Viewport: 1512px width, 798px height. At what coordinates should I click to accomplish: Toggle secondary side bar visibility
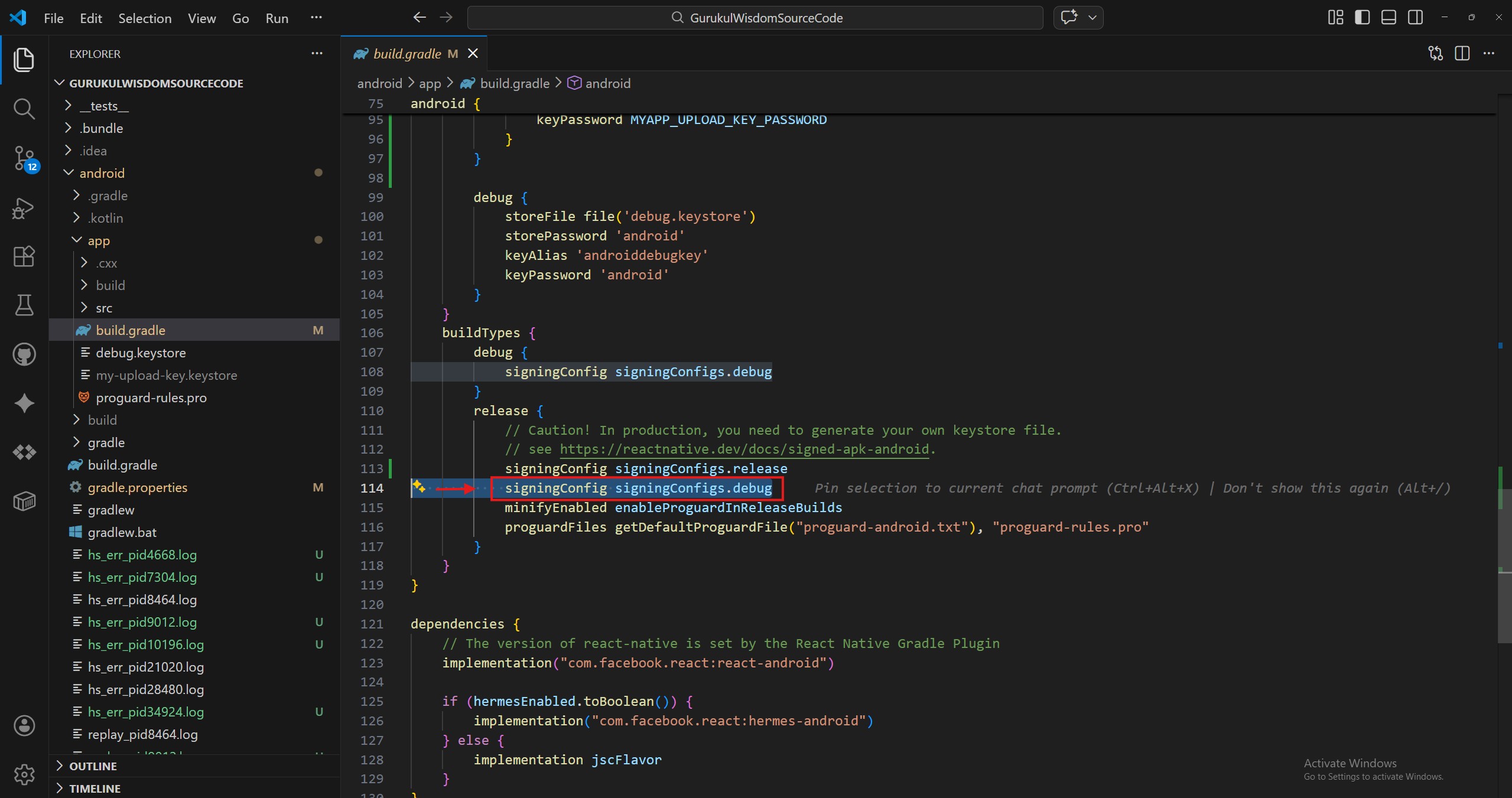[1415, 18]
